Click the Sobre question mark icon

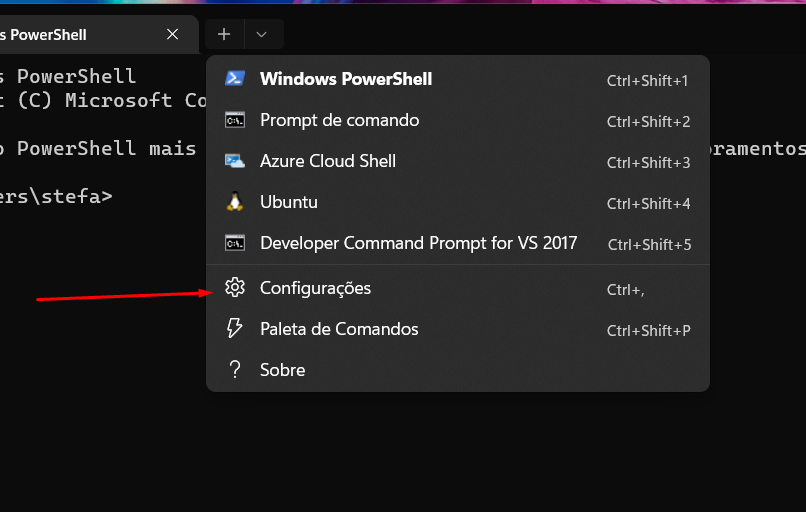(x=235, y=370)
